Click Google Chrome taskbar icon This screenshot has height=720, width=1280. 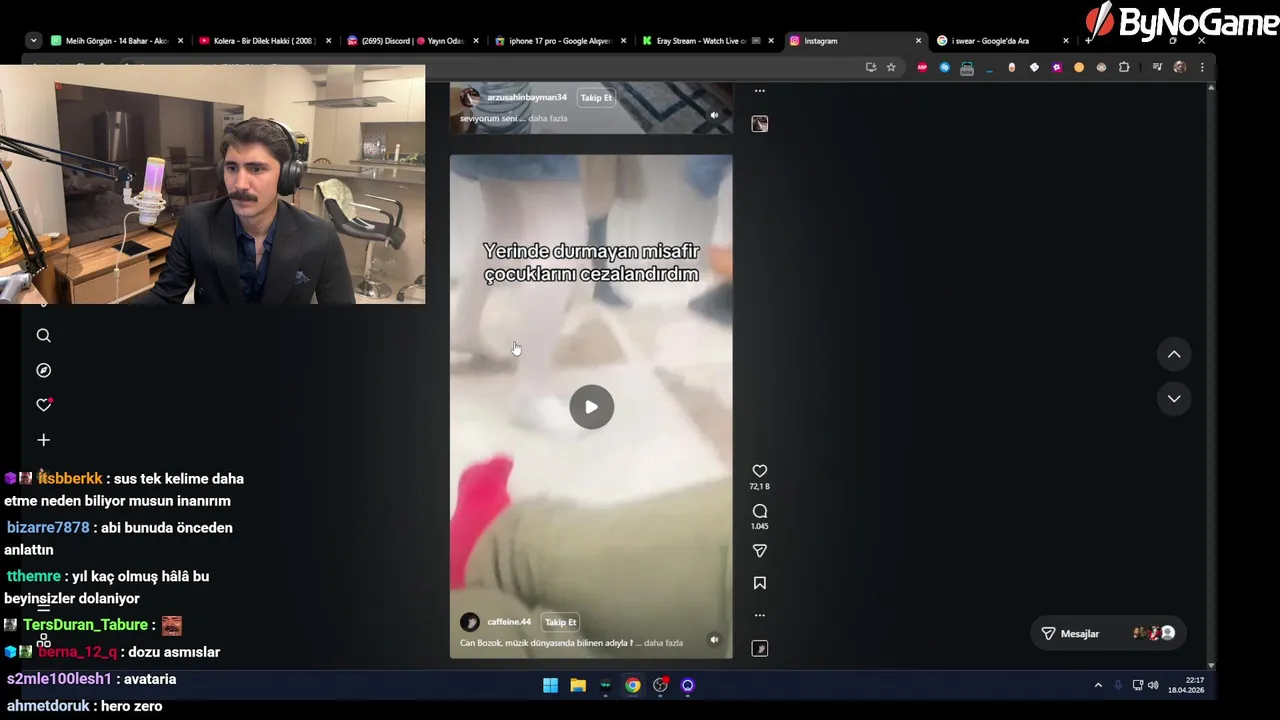633,685
